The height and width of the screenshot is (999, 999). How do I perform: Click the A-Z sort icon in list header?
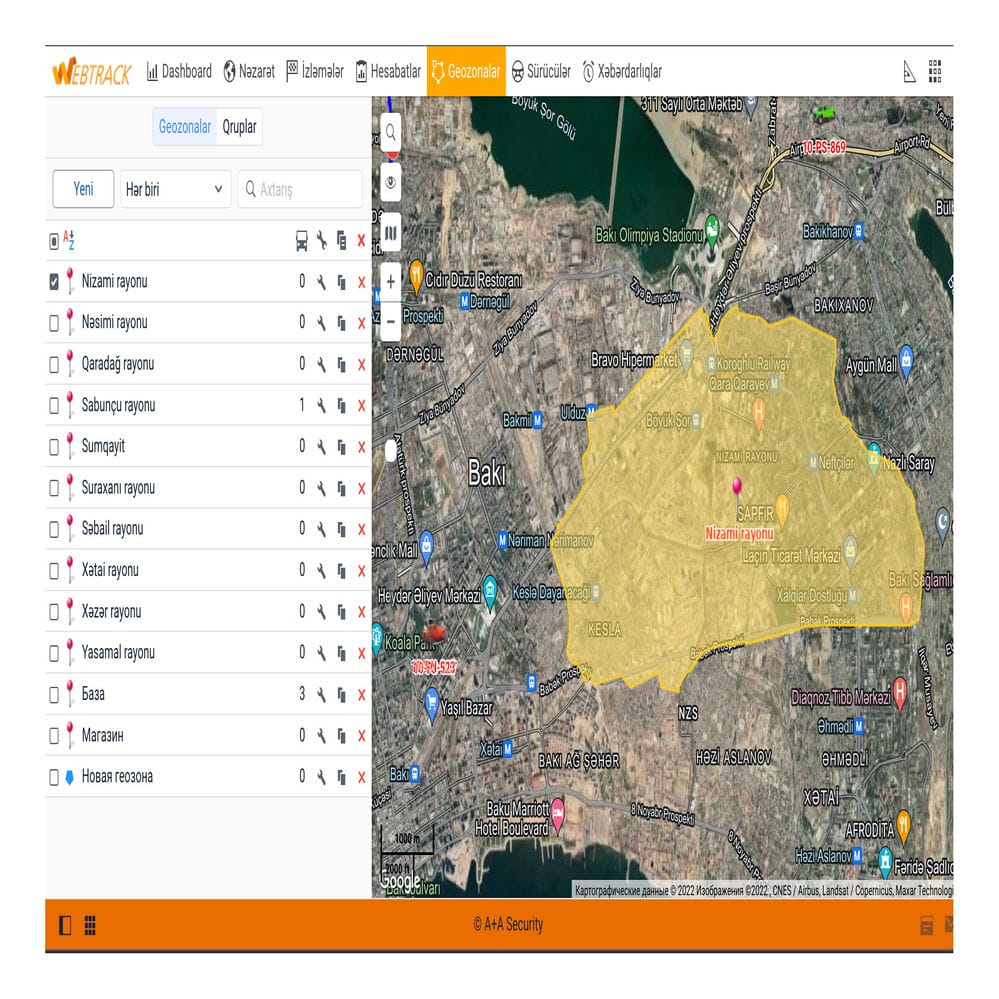coord(69,240)
